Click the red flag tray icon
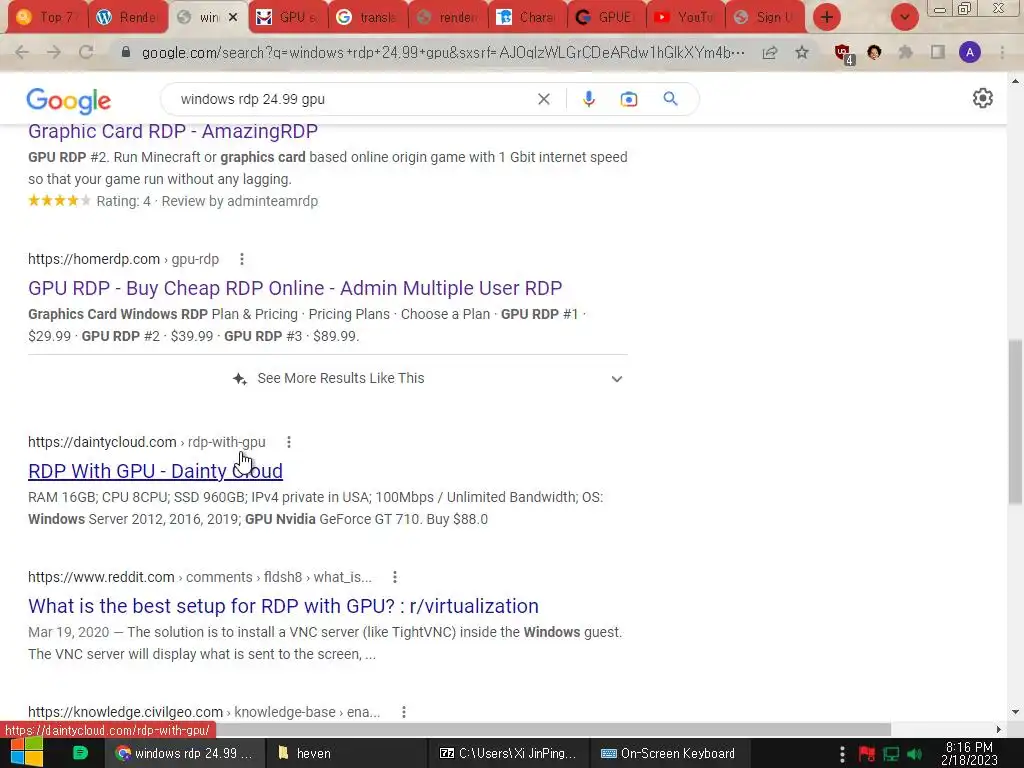 point(867,754)
